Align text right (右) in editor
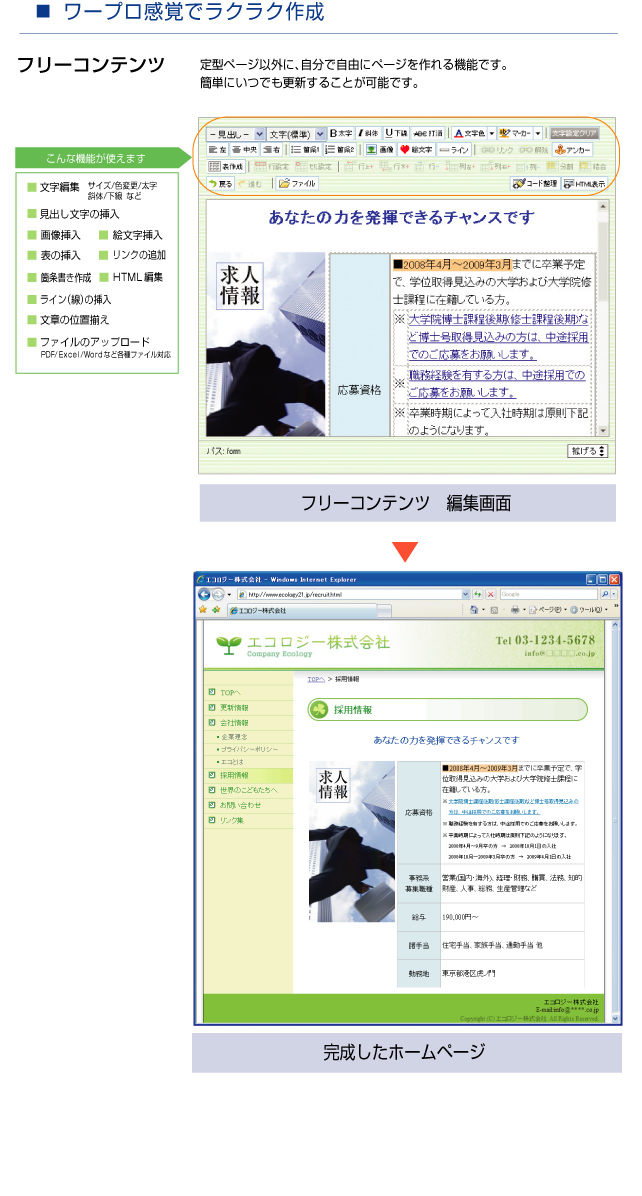 click(271, 150)
